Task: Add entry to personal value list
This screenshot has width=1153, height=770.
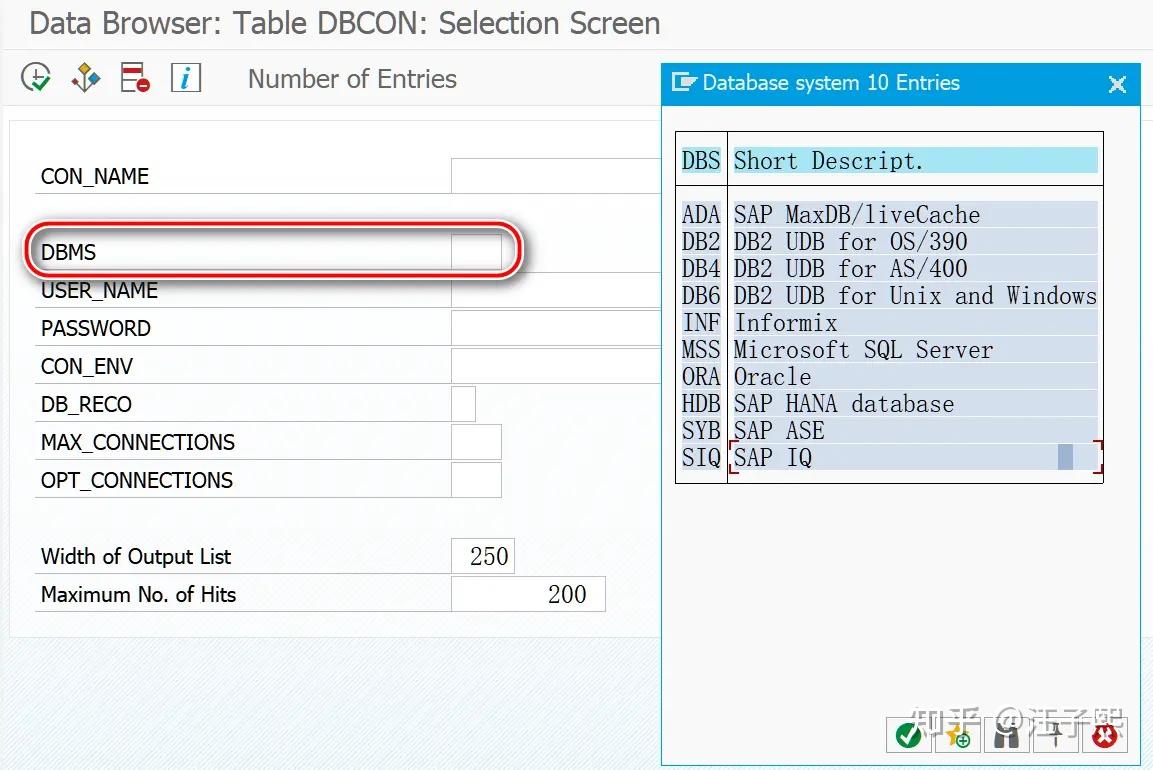Action: tap(957, 735)
